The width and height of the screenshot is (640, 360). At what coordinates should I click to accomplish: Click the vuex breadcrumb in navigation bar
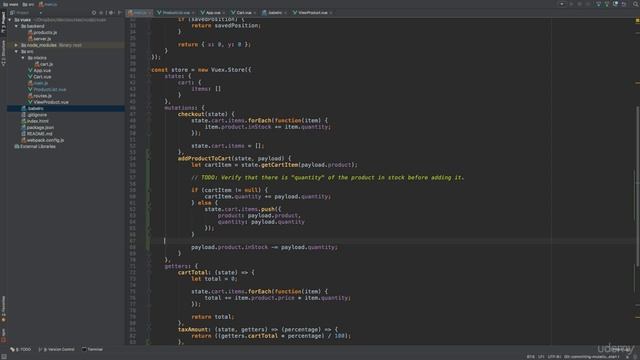tap(11, 4)
